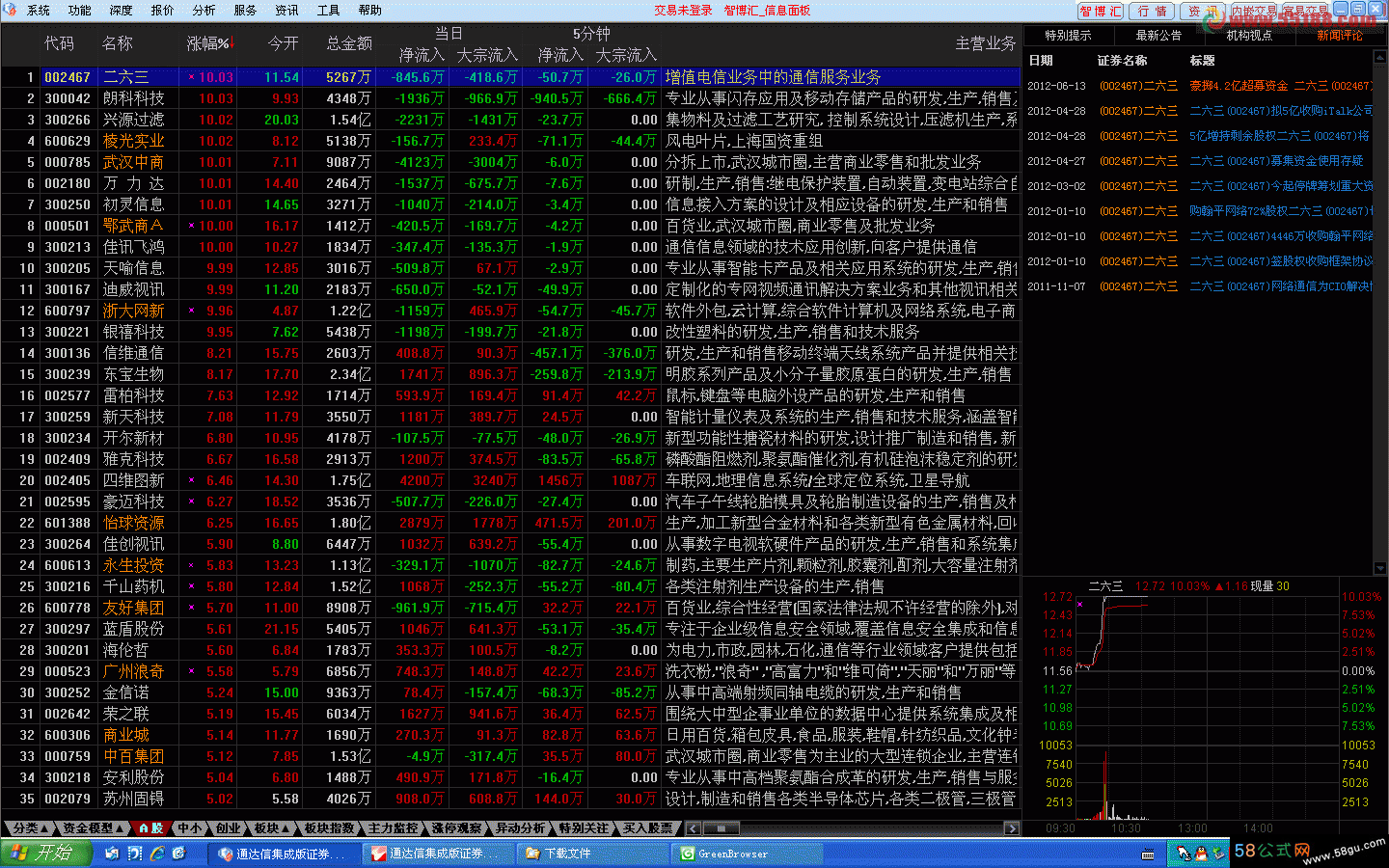
Task: Open the 深度 menu
Action: tap(122, 11)
